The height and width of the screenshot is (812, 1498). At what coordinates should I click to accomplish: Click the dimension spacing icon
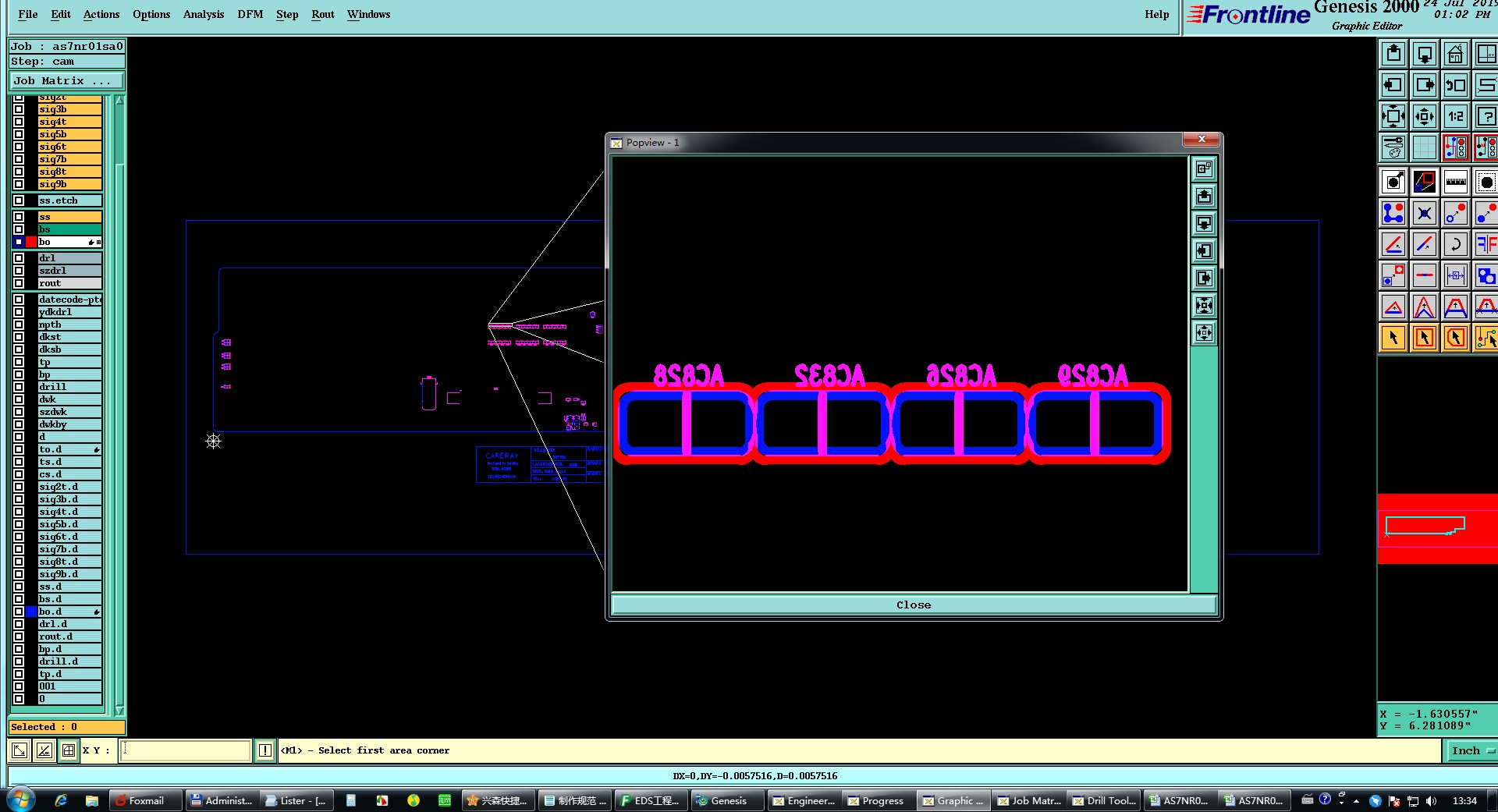1456,275
